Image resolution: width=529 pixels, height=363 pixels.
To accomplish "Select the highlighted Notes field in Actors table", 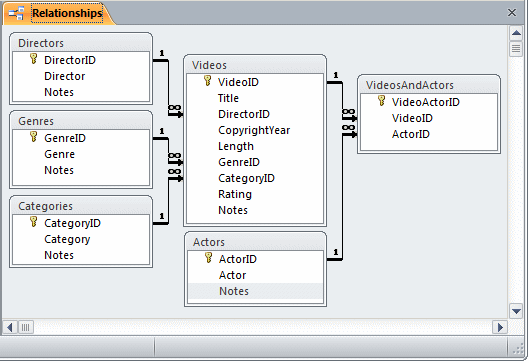I will (x=255, y=291).
